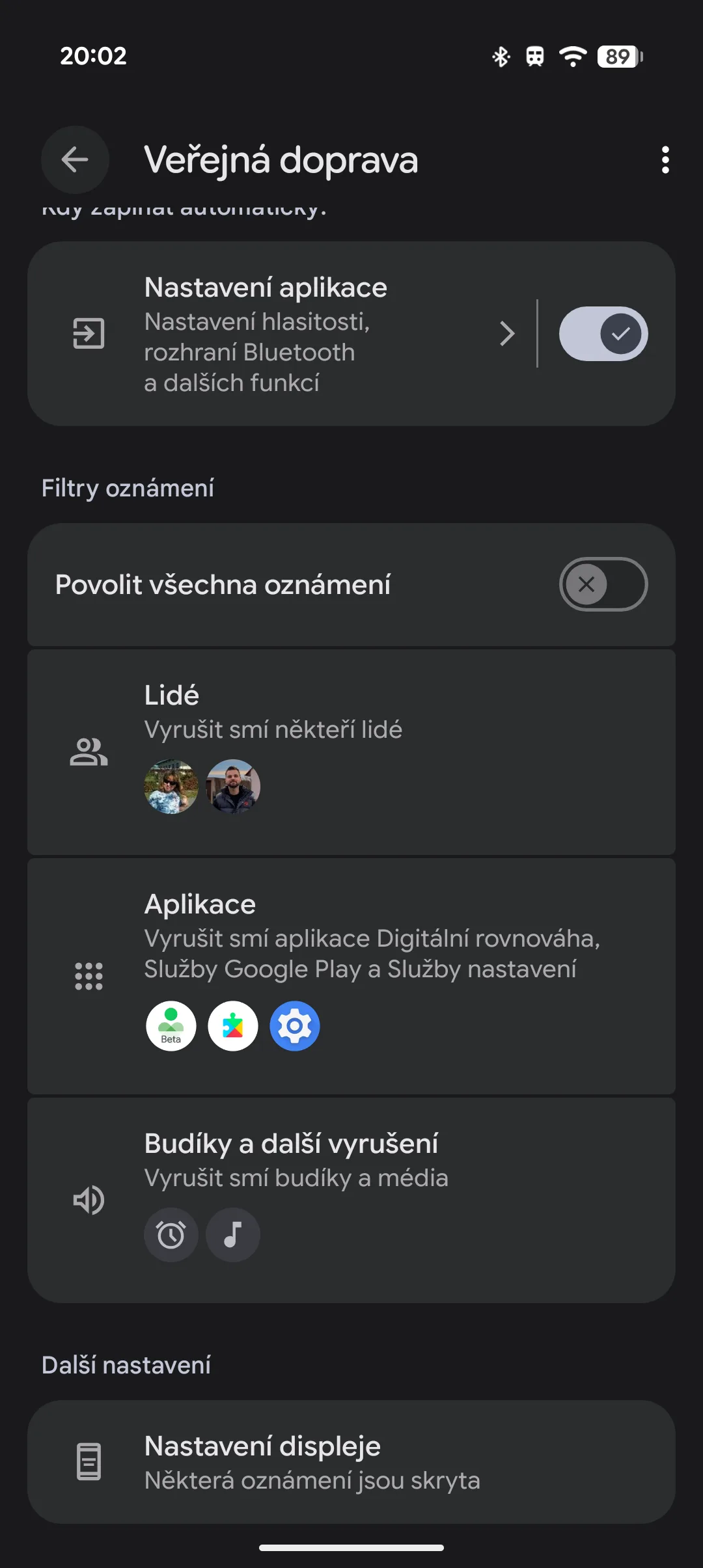Tap the back arrow button

point(75,160)
